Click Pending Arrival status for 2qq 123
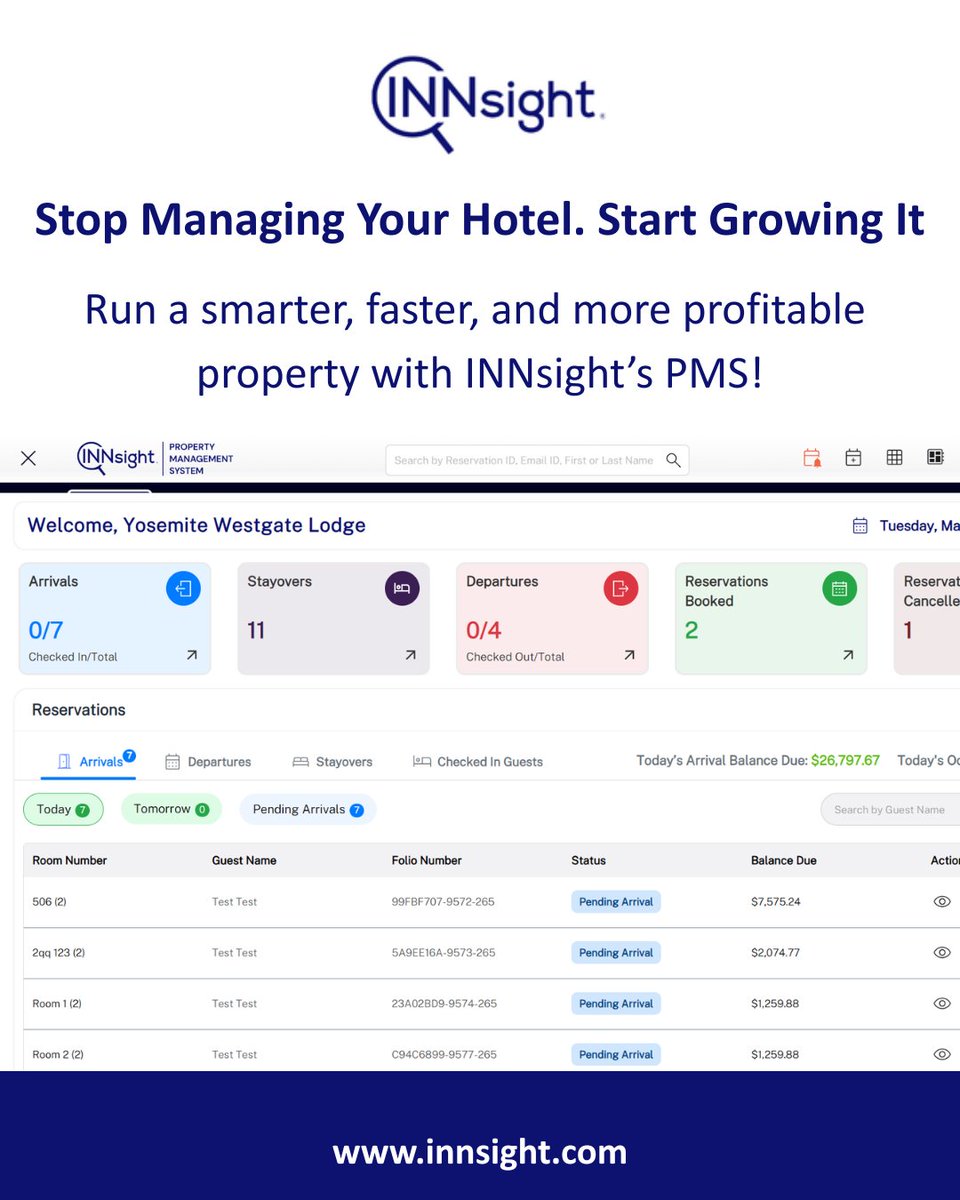The image size is (960, 1200). click(616, 953)
